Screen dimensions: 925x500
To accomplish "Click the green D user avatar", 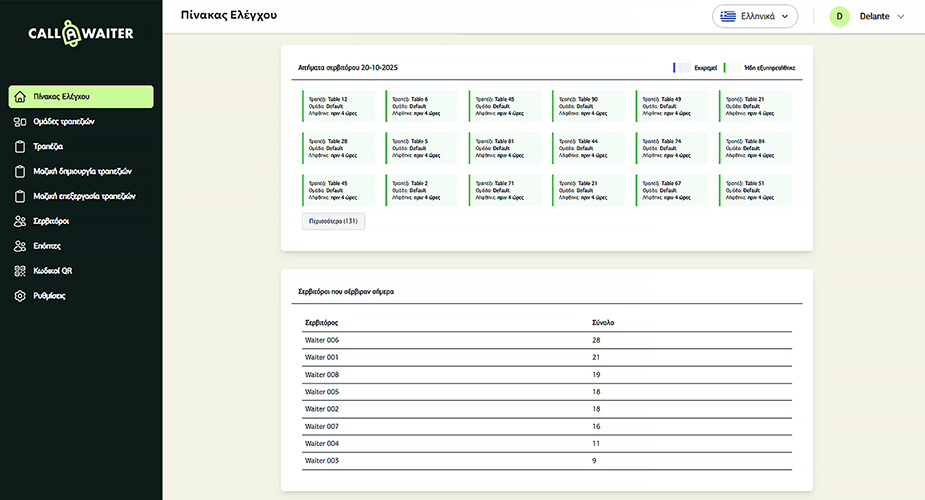I will pyautogui.click(x=840, y=17).
